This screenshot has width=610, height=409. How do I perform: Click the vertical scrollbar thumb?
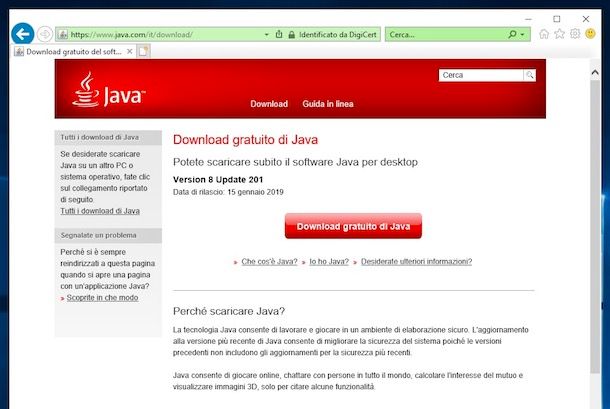pos(595,226)
